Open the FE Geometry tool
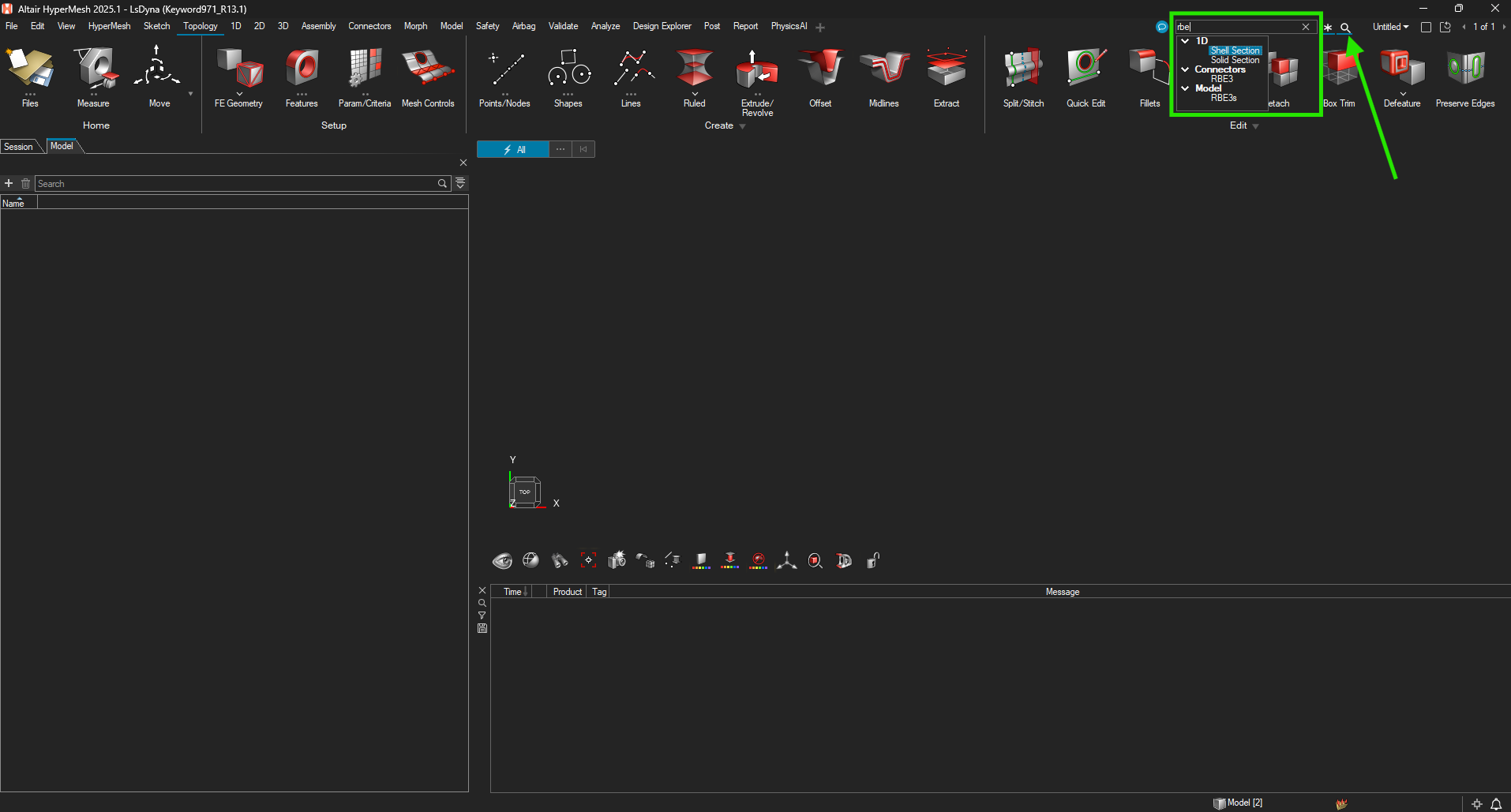This screenshot has height=812, width=1511. click(x=238, y=77)
